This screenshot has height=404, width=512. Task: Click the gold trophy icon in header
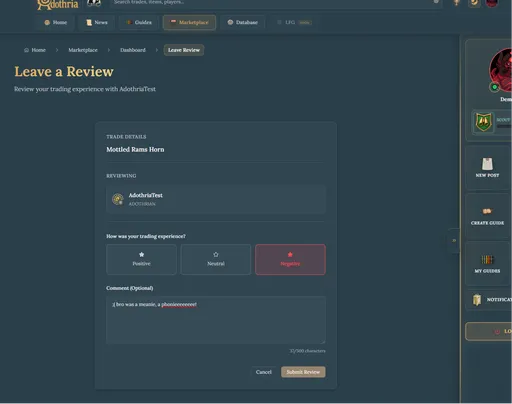456,3
